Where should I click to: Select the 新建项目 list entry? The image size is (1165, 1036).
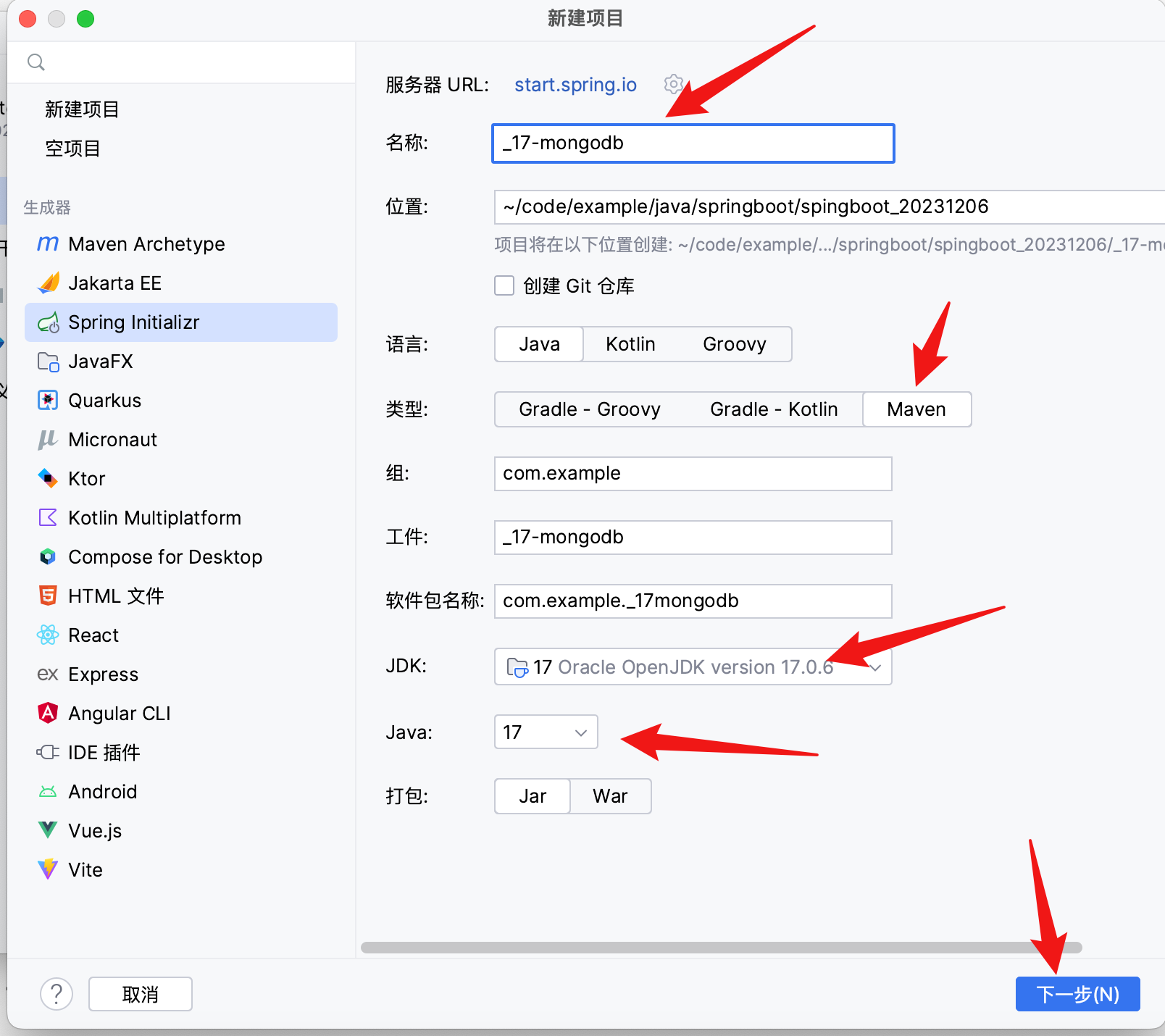82,109
